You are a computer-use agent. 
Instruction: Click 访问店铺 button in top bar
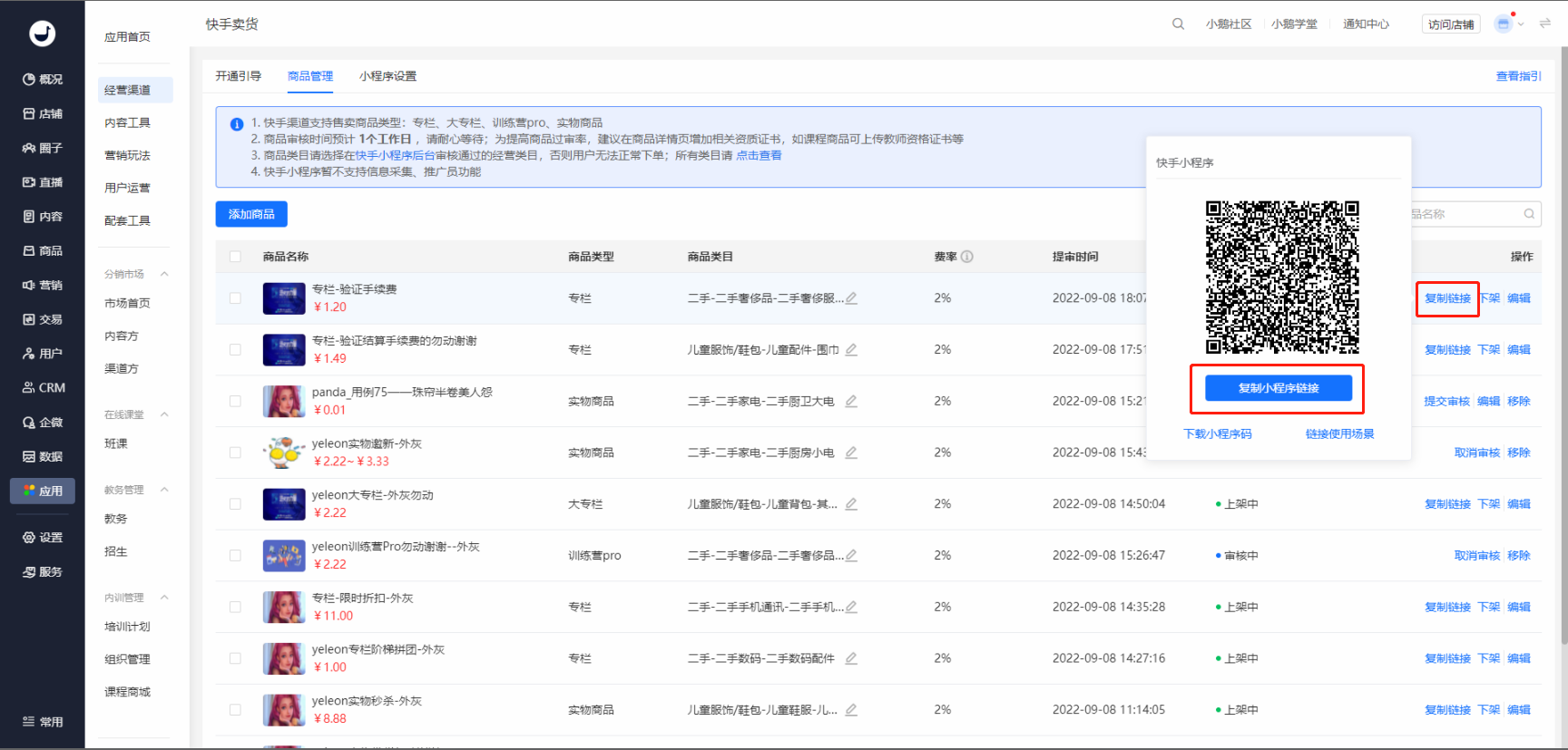point(1451,24)
